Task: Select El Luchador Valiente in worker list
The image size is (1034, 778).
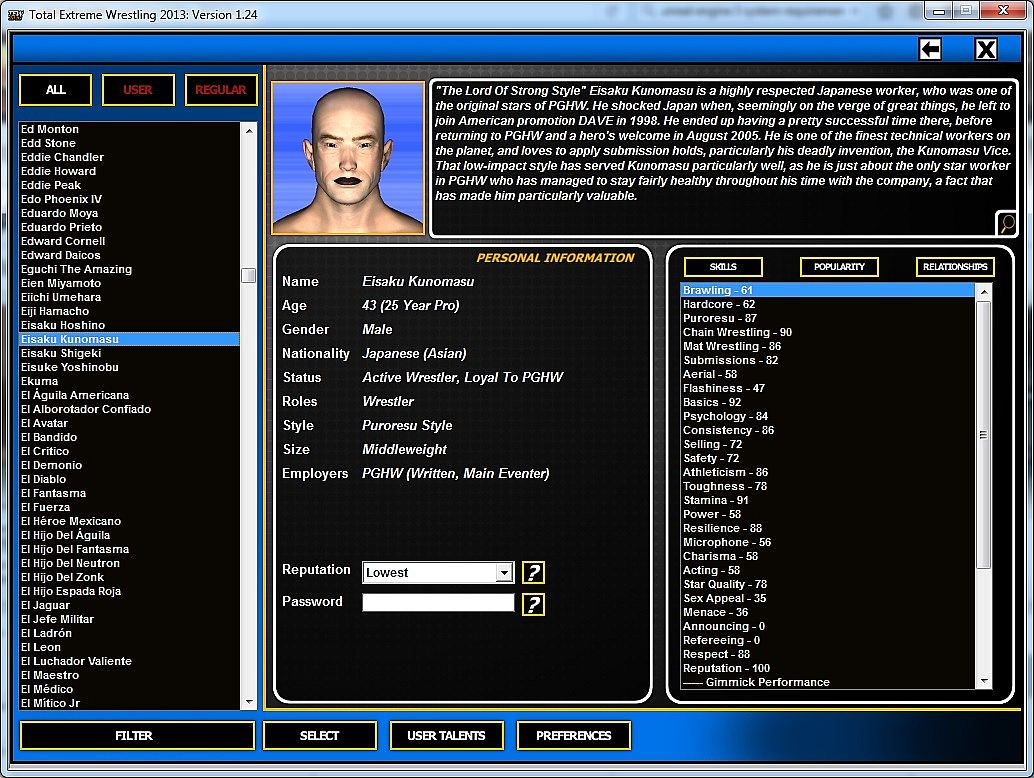Action: tap(129, 661)
